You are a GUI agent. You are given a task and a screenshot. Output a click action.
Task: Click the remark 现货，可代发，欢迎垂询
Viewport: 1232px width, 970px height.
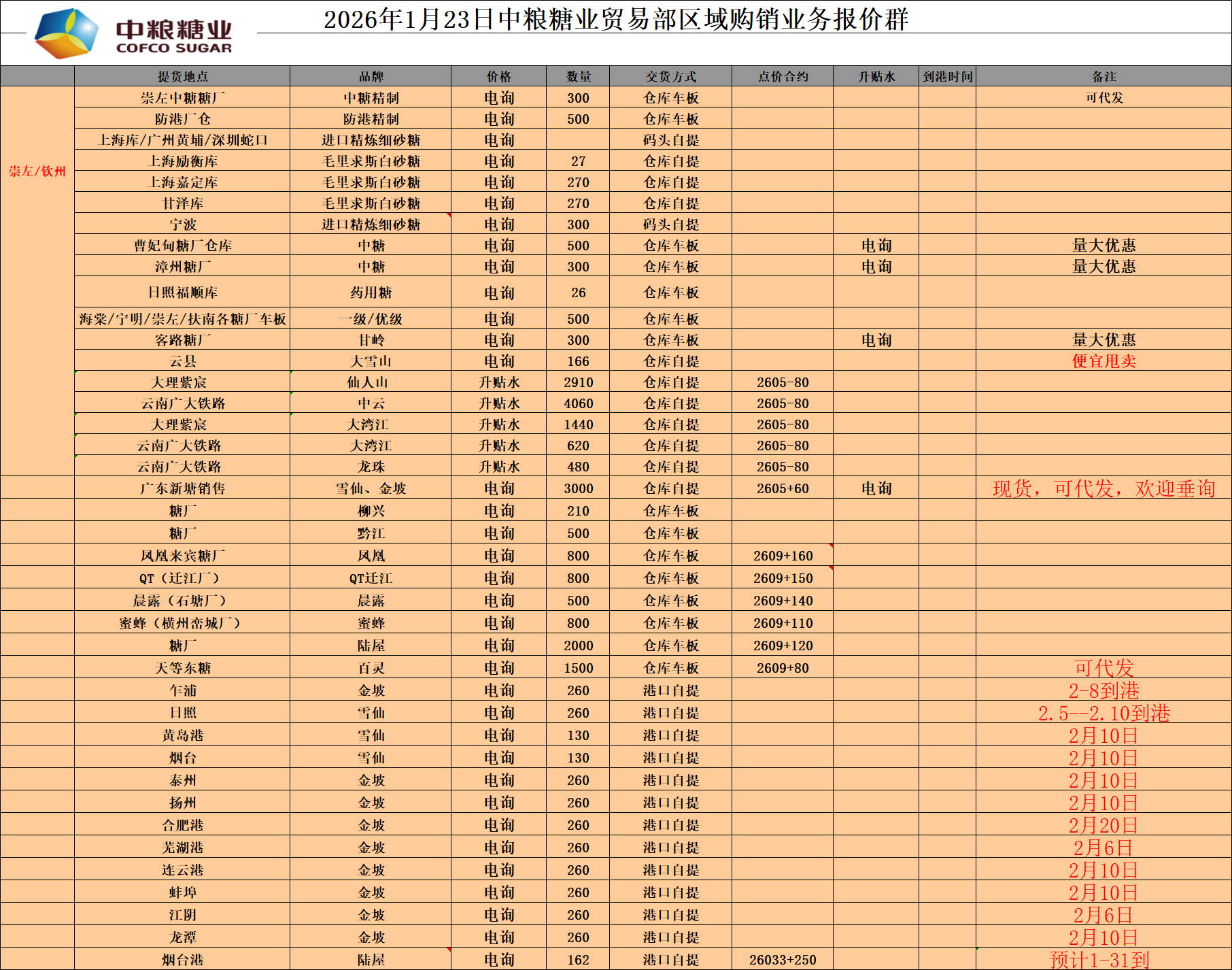pyautogui.click(x=1103, y=488)
